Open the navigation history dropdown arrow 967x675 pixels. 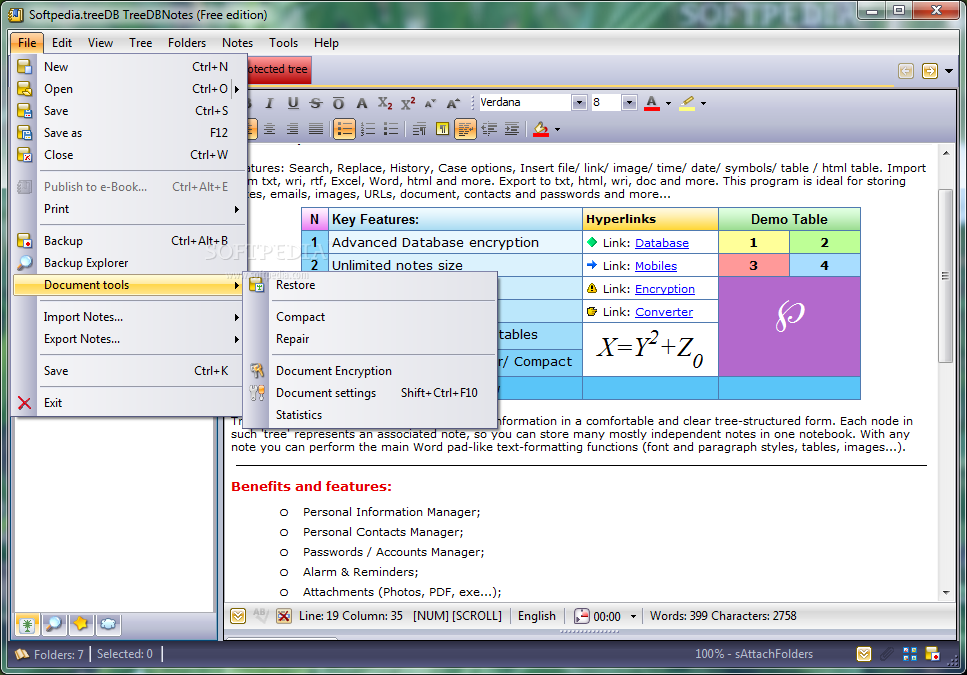(x=949, y=72)
